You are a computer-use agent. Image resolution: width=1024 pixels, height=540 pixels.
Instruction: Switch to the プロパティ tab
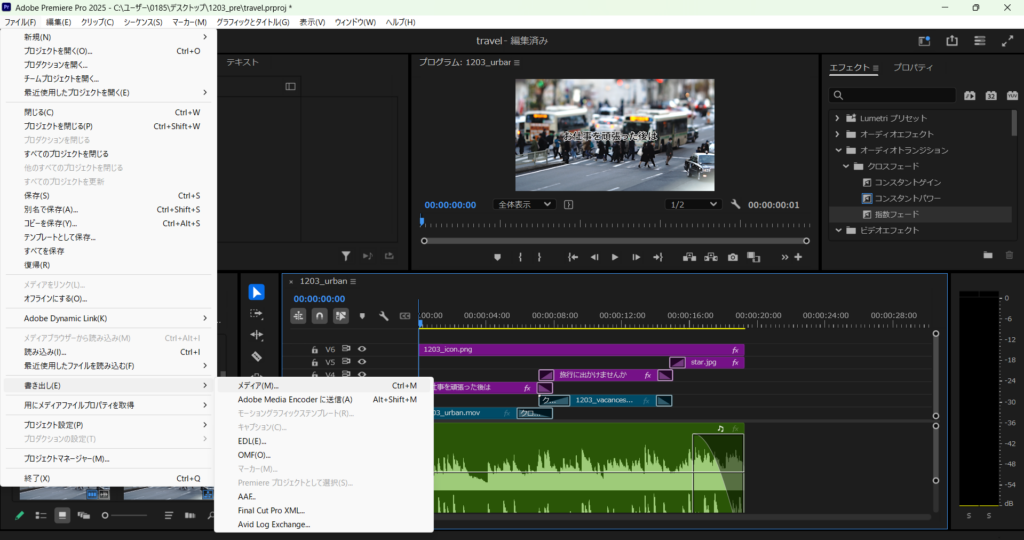(x=913, y=68)
